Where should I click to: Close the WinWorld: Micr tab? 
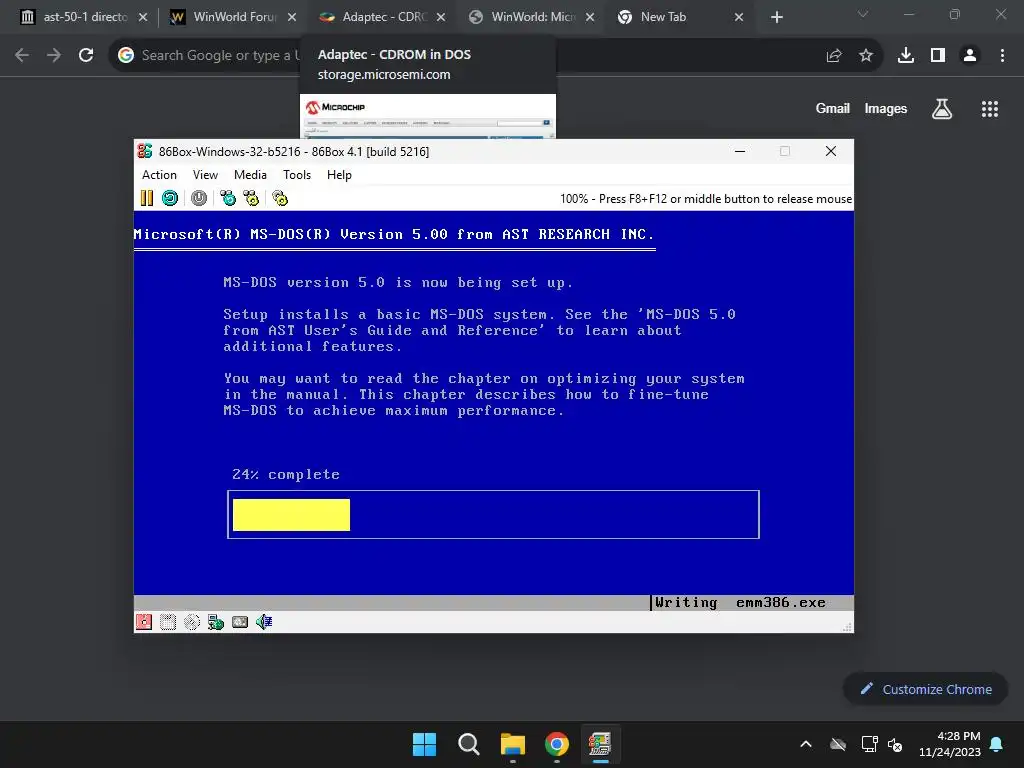coord(590,18)
